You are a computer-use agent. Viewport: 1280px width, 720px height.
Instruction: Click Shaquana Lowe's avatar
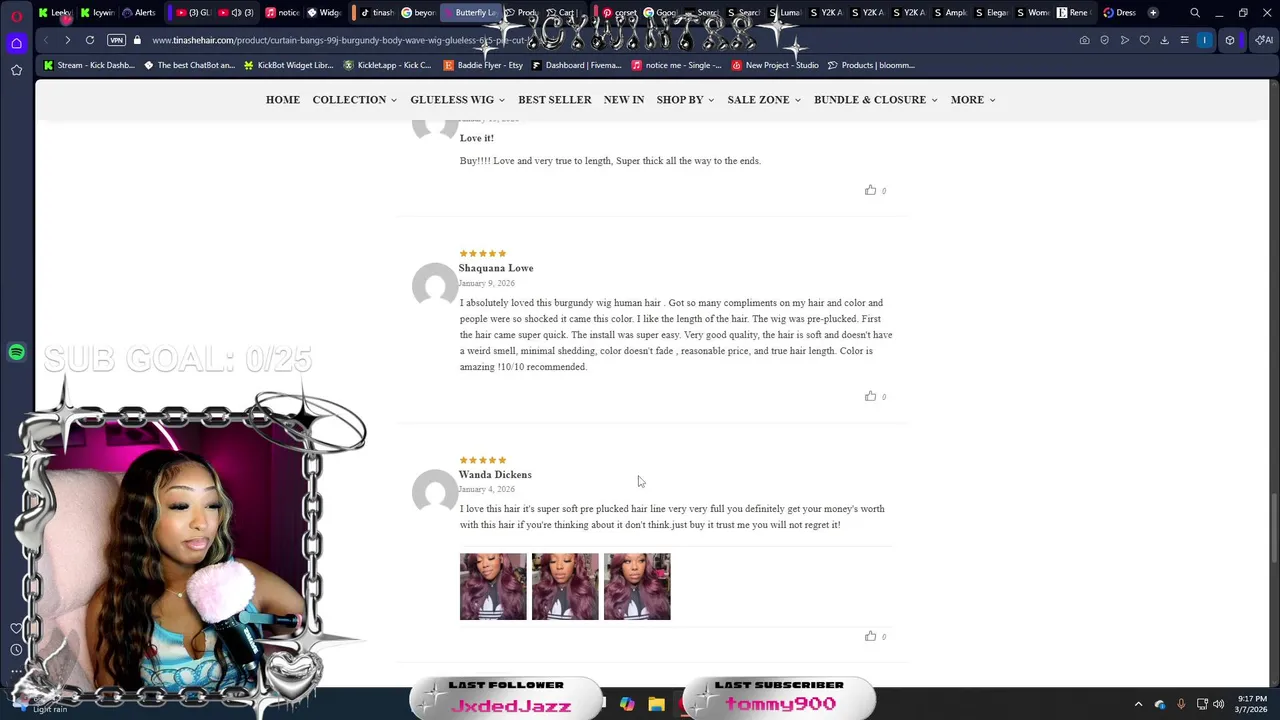point(435,286)
